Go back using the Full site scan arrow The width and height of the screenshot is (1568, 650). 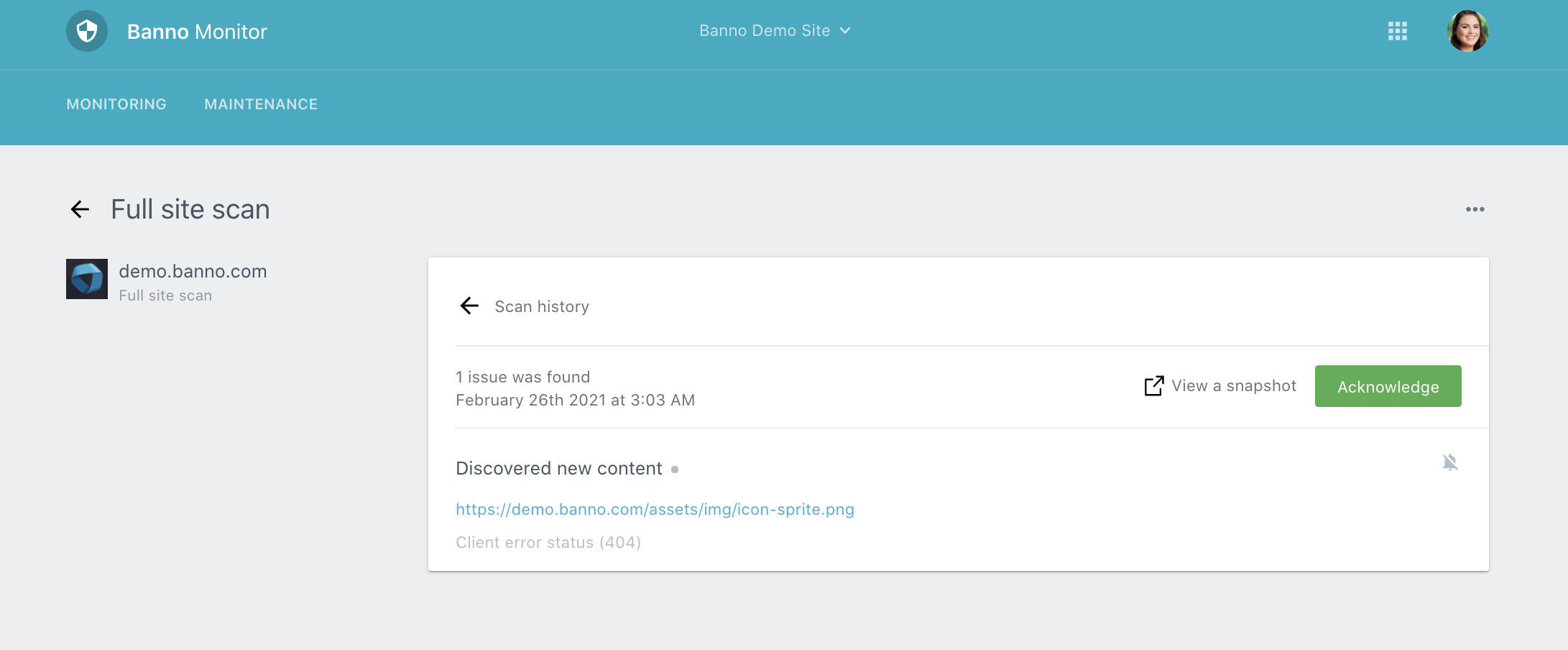[80, 209]
